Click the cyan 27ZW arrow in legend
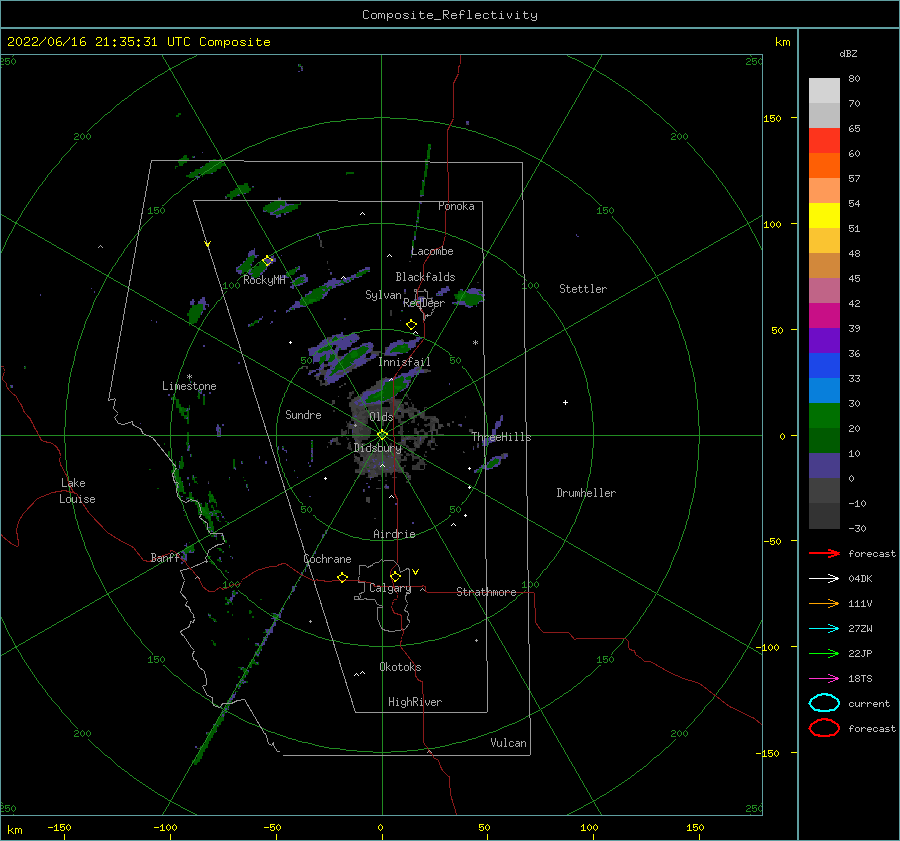900x841 pixels. click(824, 629)
